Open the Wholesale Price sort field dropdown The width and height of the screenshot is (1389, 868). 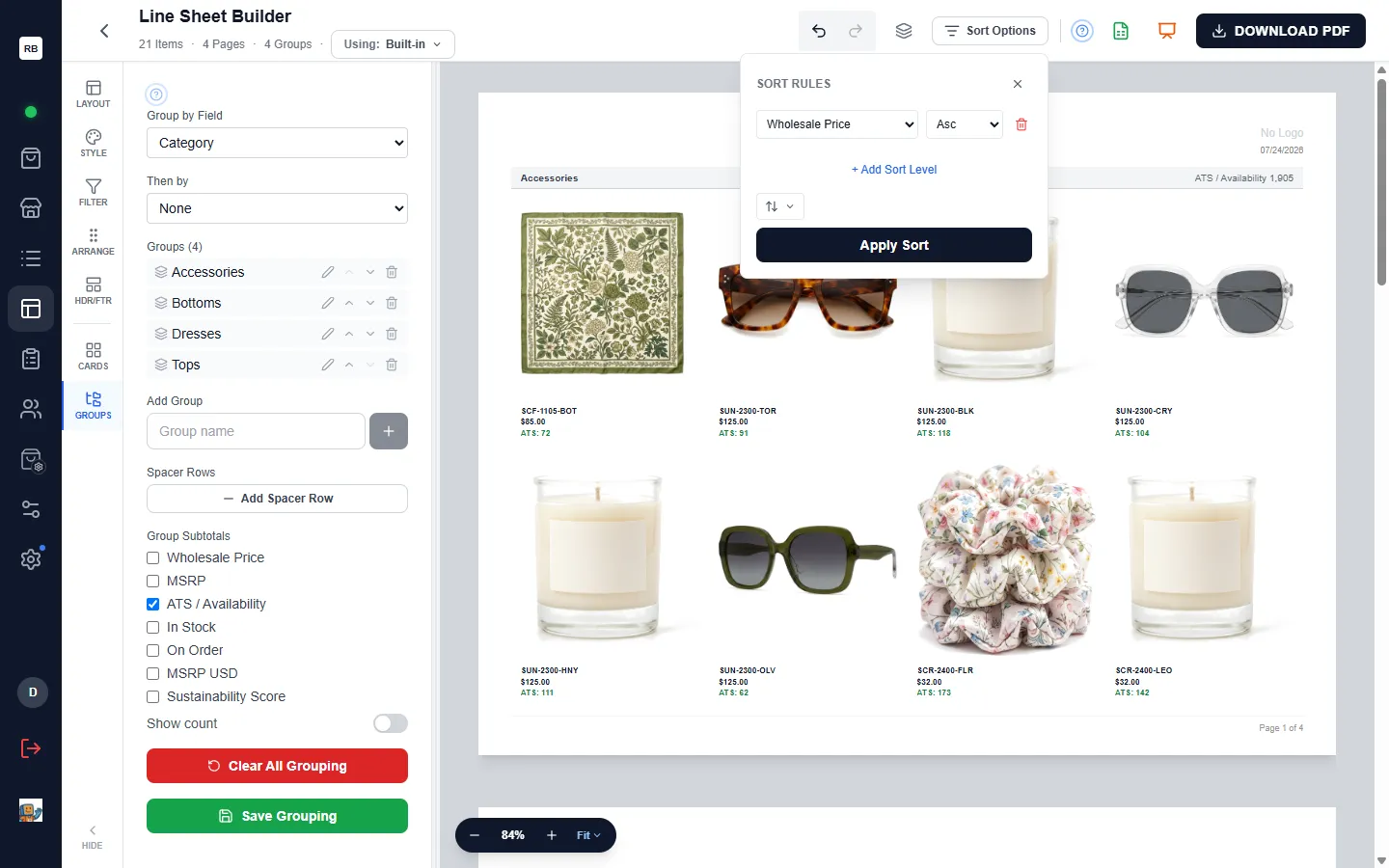(837, 124)
